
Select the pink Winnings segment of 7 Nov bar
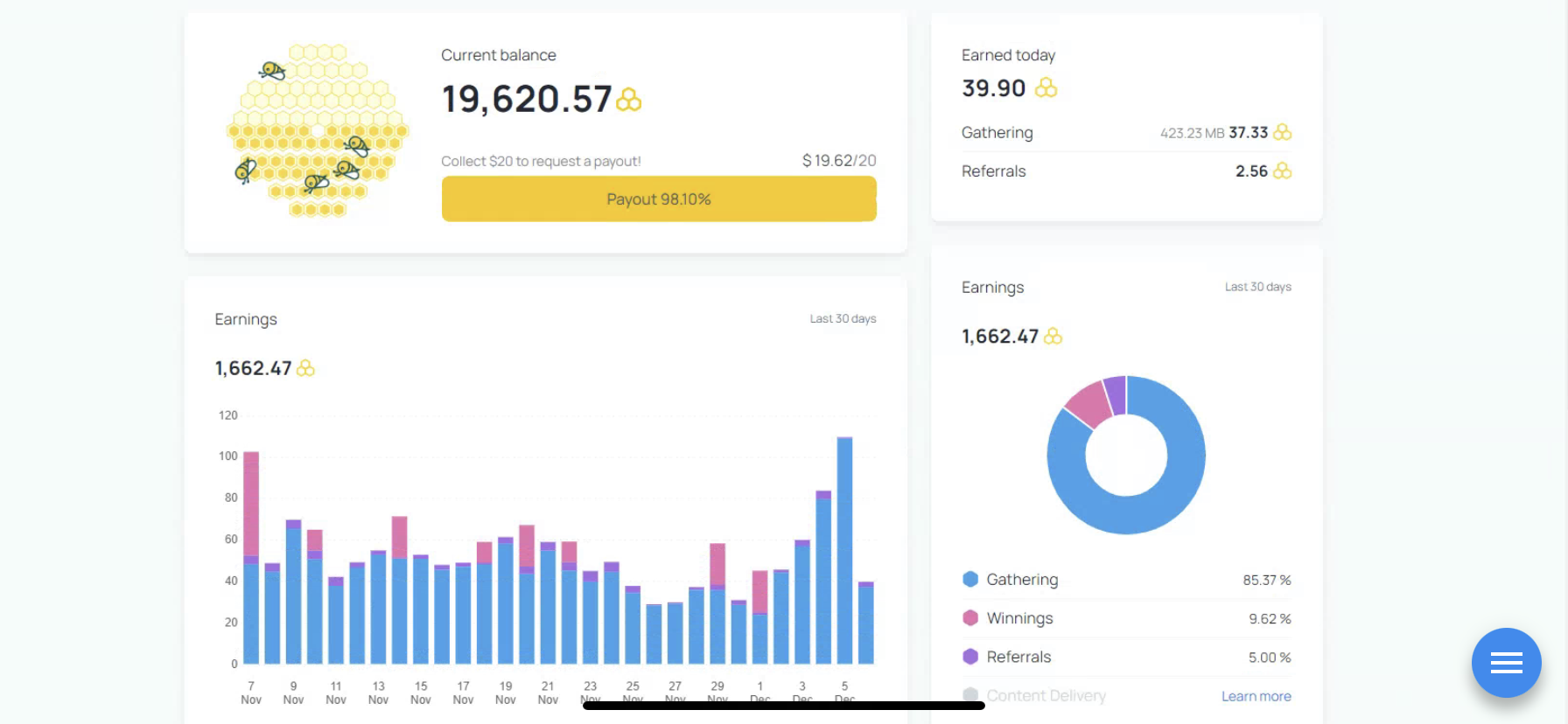(x=251, y=503)
